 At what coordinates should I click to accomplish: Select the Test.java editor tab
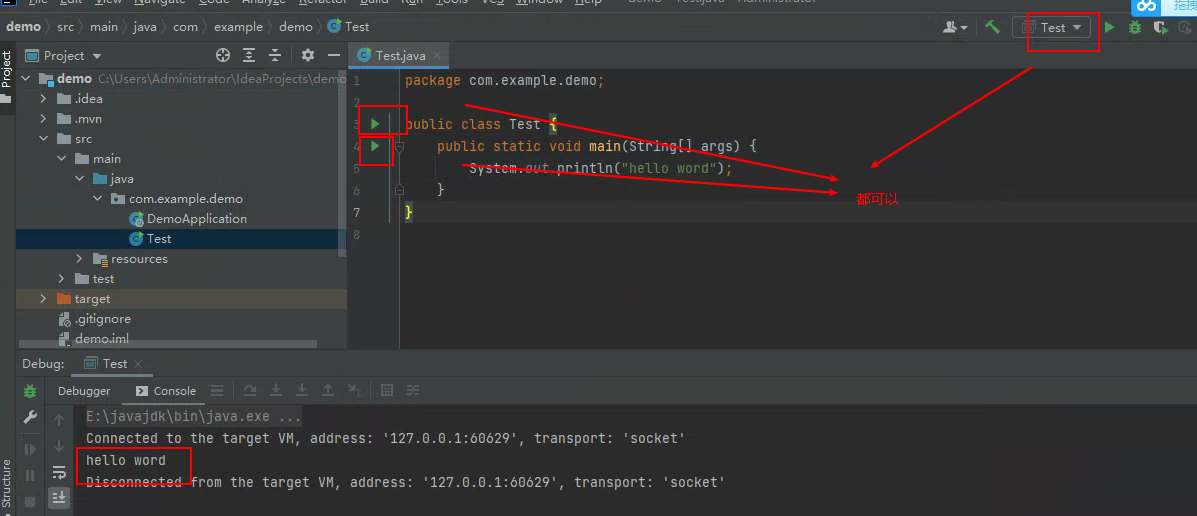[399, 55]
